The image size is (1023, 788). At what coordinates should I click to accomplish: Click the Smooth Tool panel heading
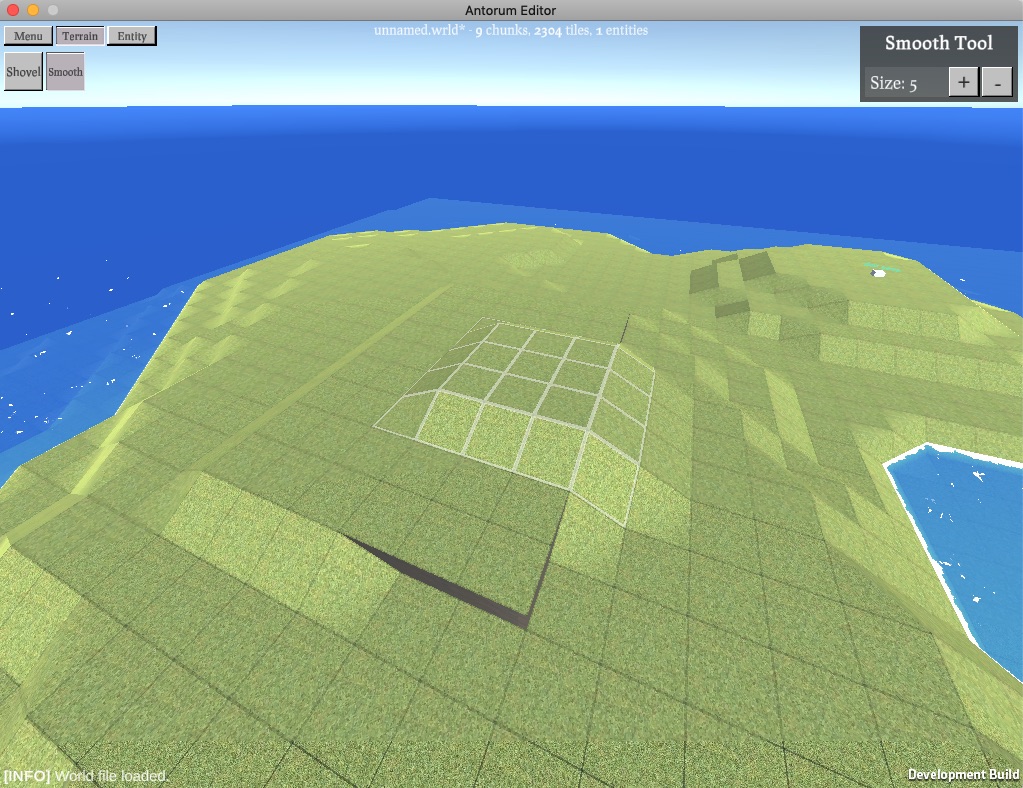pyautogui.click(x=938, y=43)
